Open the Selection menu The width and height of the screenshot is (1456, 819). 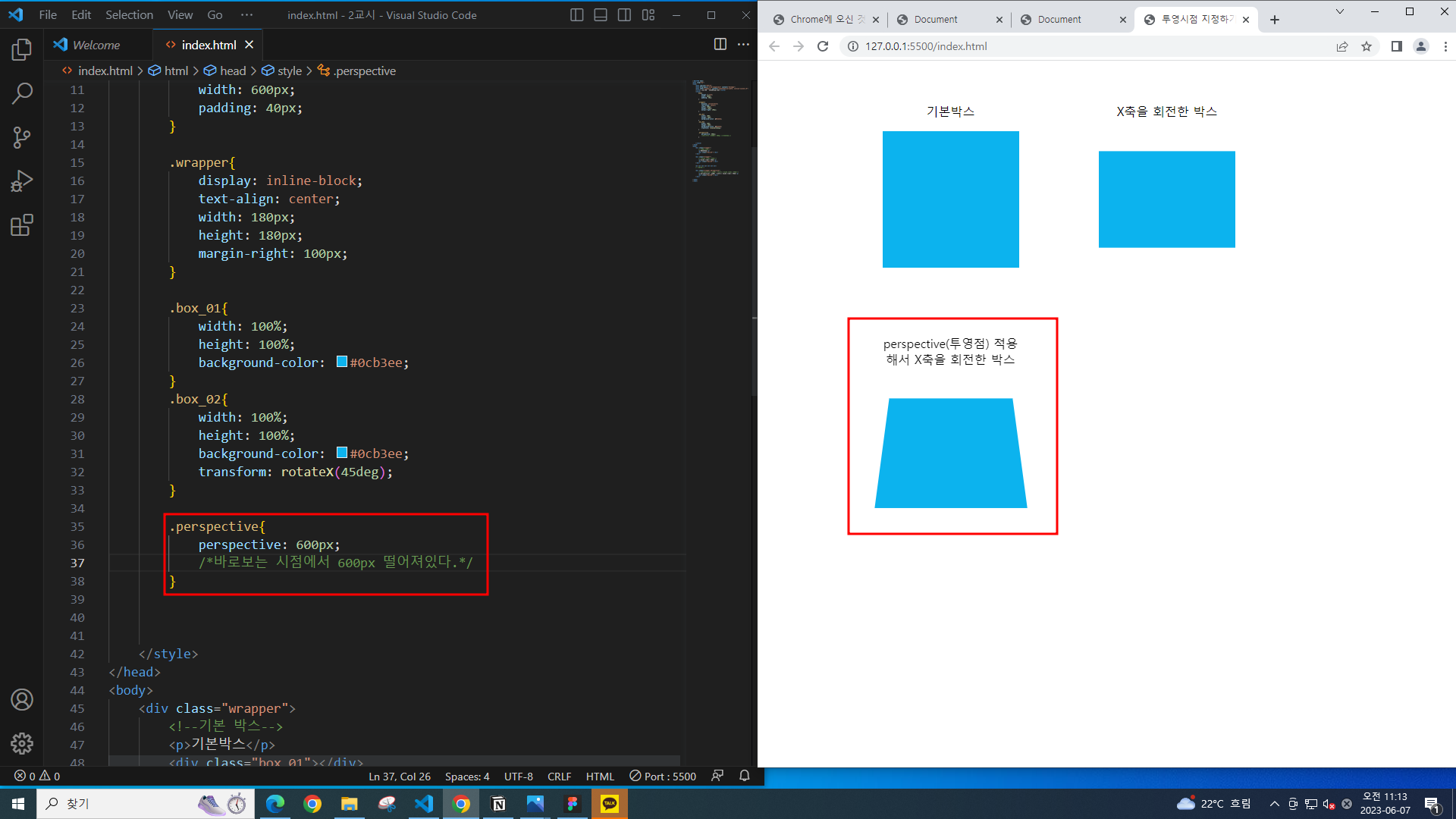point(129,15)
